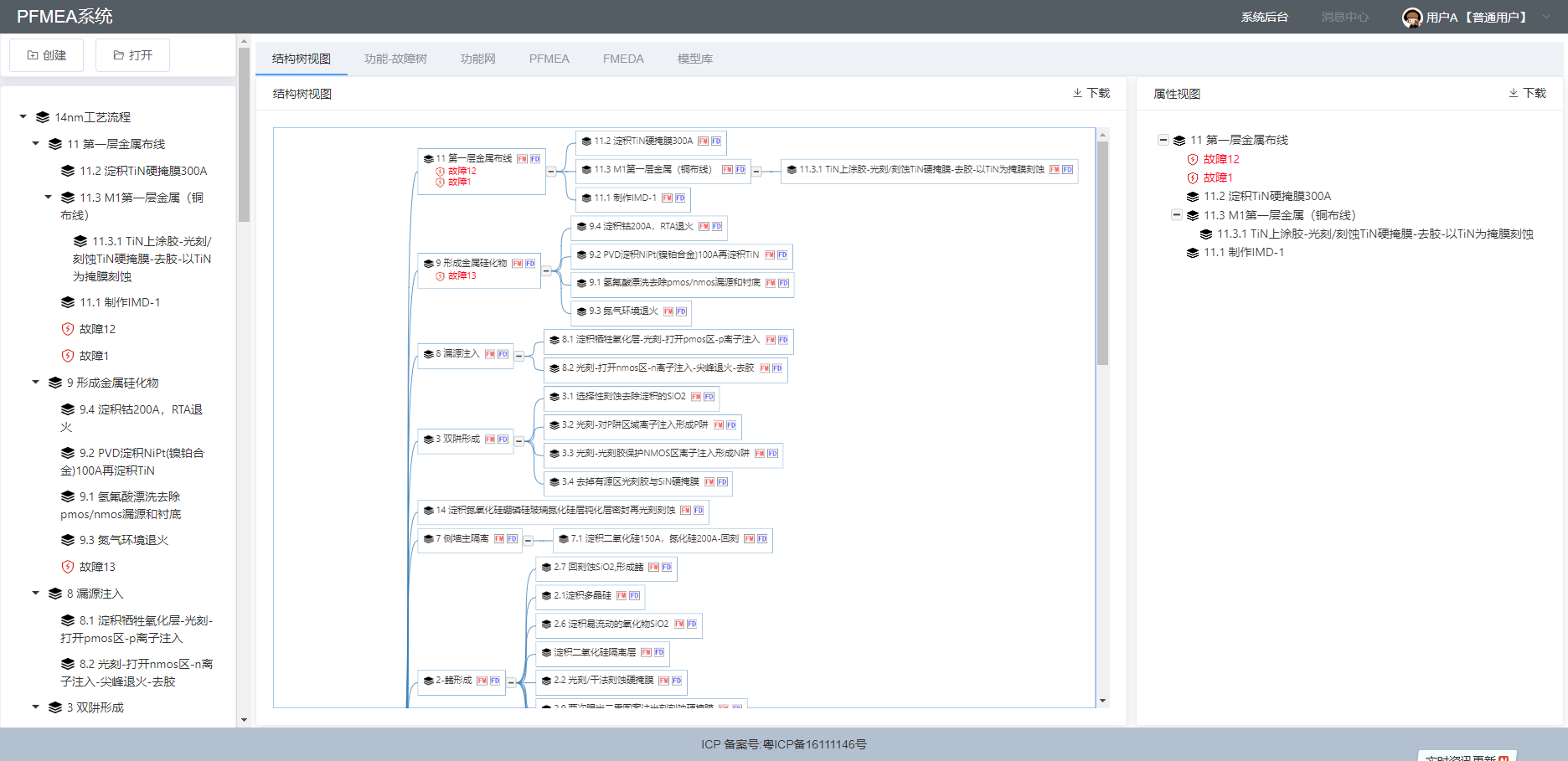
Task: Open user menu dropdown arrow
Action: click(1546, 17)
